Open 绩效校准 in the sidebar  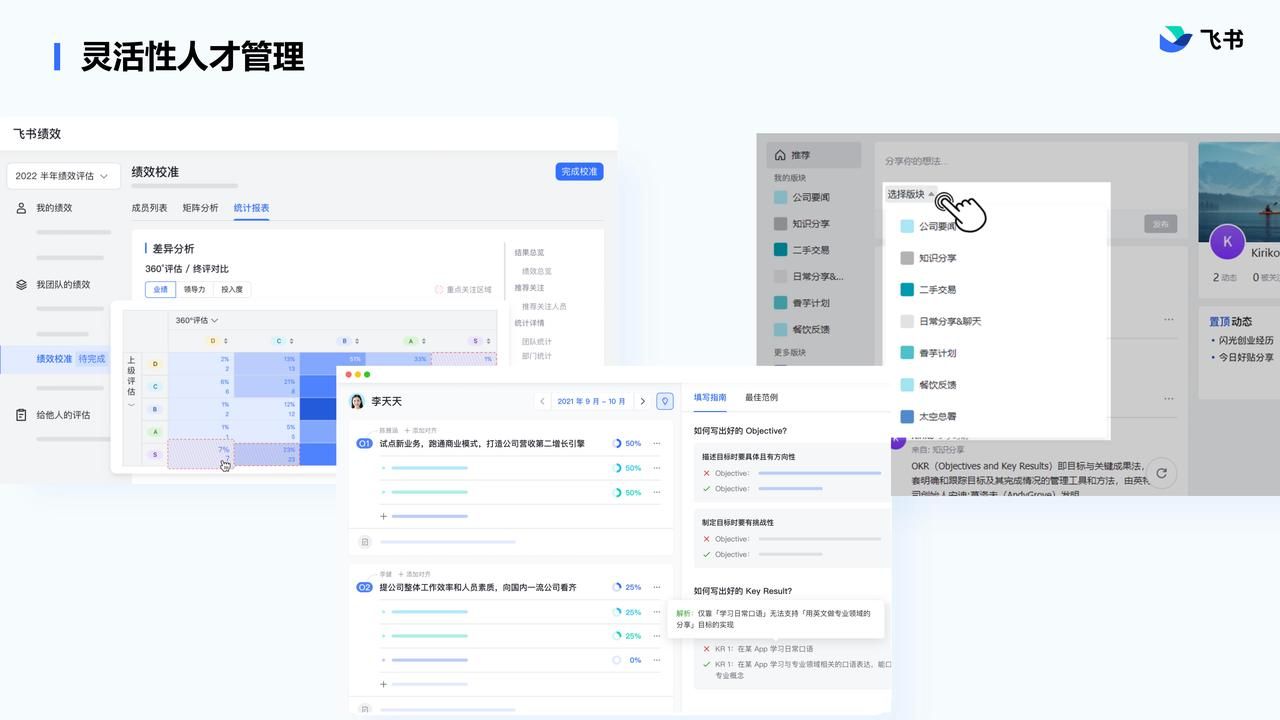(x=54, y=359)
